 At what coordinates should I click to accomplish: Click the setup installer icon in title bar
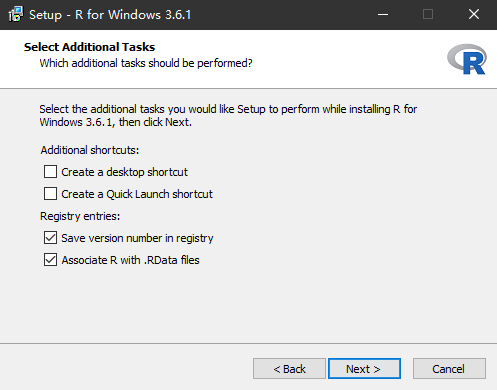[15, 14]
